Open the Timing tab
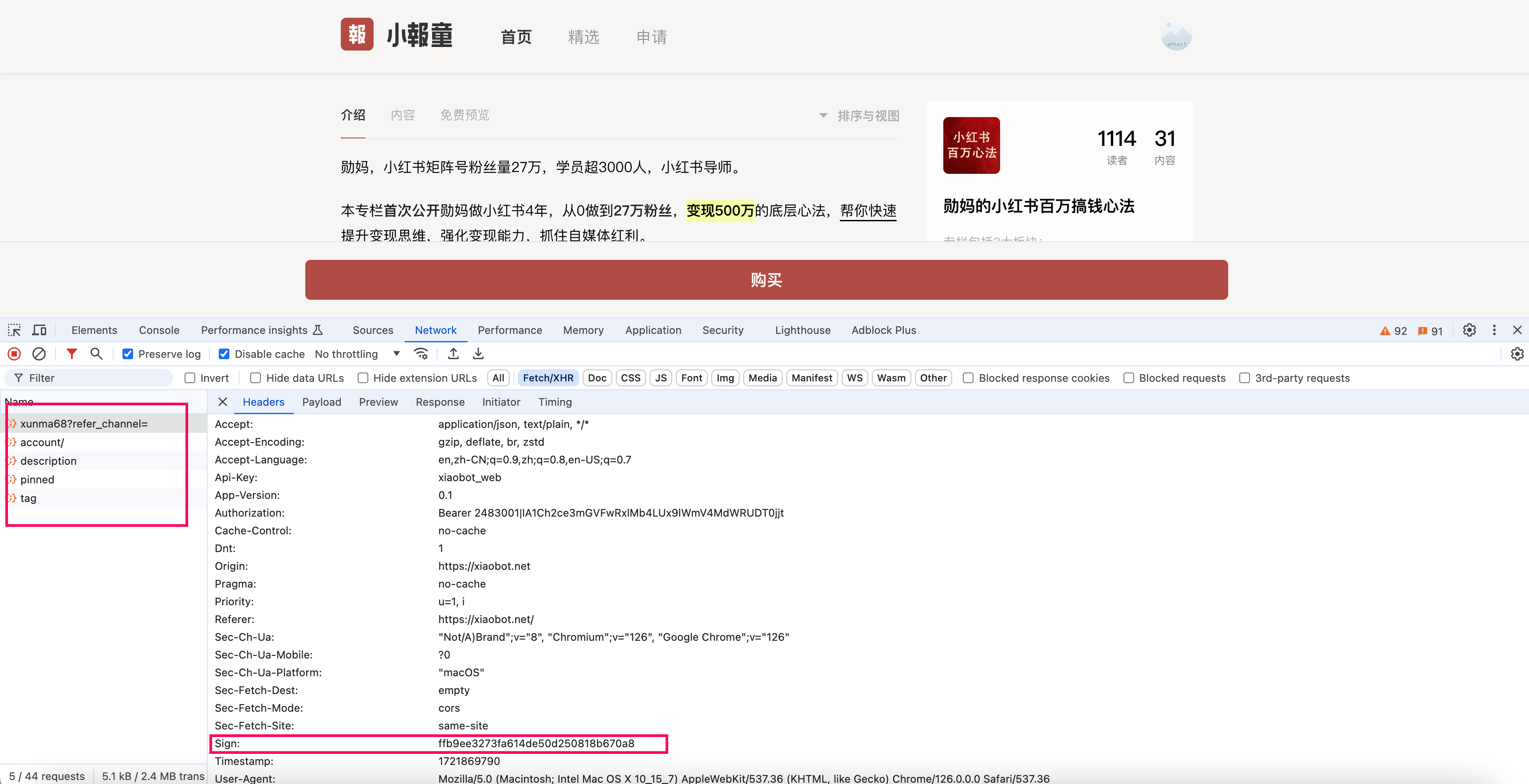1529x784 pixels. point(554,402)
